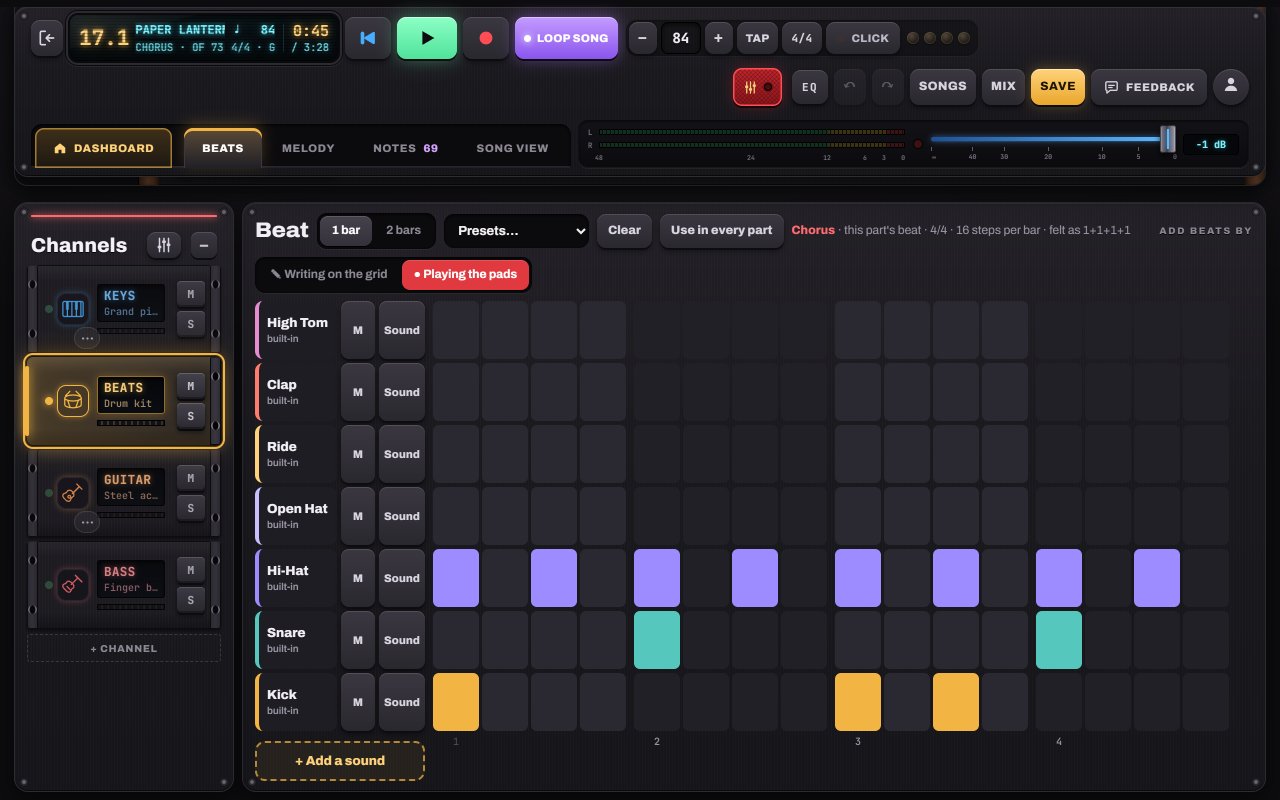Click the exit arrow icon at top-left

point(46,38)
